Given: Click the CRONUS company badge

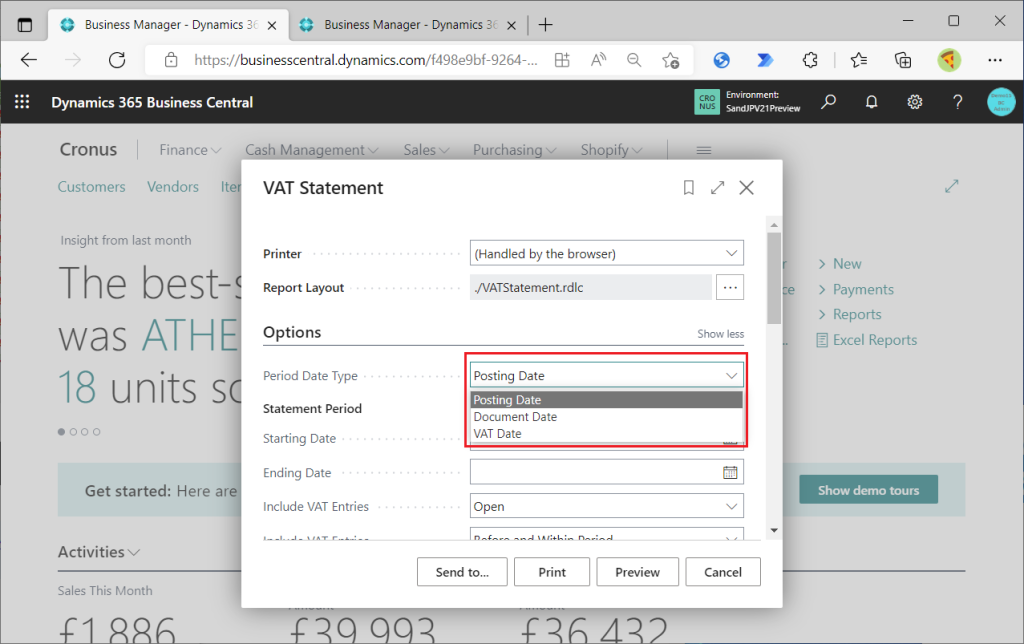Looking at the screenshot, I should [x=707, y=102].
